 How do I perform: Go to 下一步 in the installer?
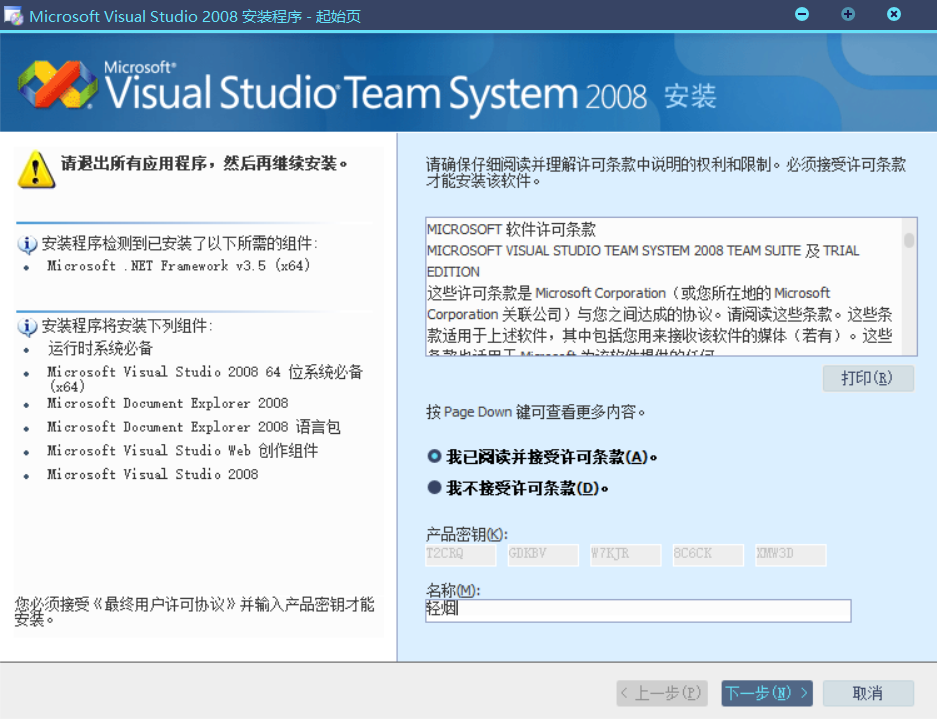pos(766,693)
